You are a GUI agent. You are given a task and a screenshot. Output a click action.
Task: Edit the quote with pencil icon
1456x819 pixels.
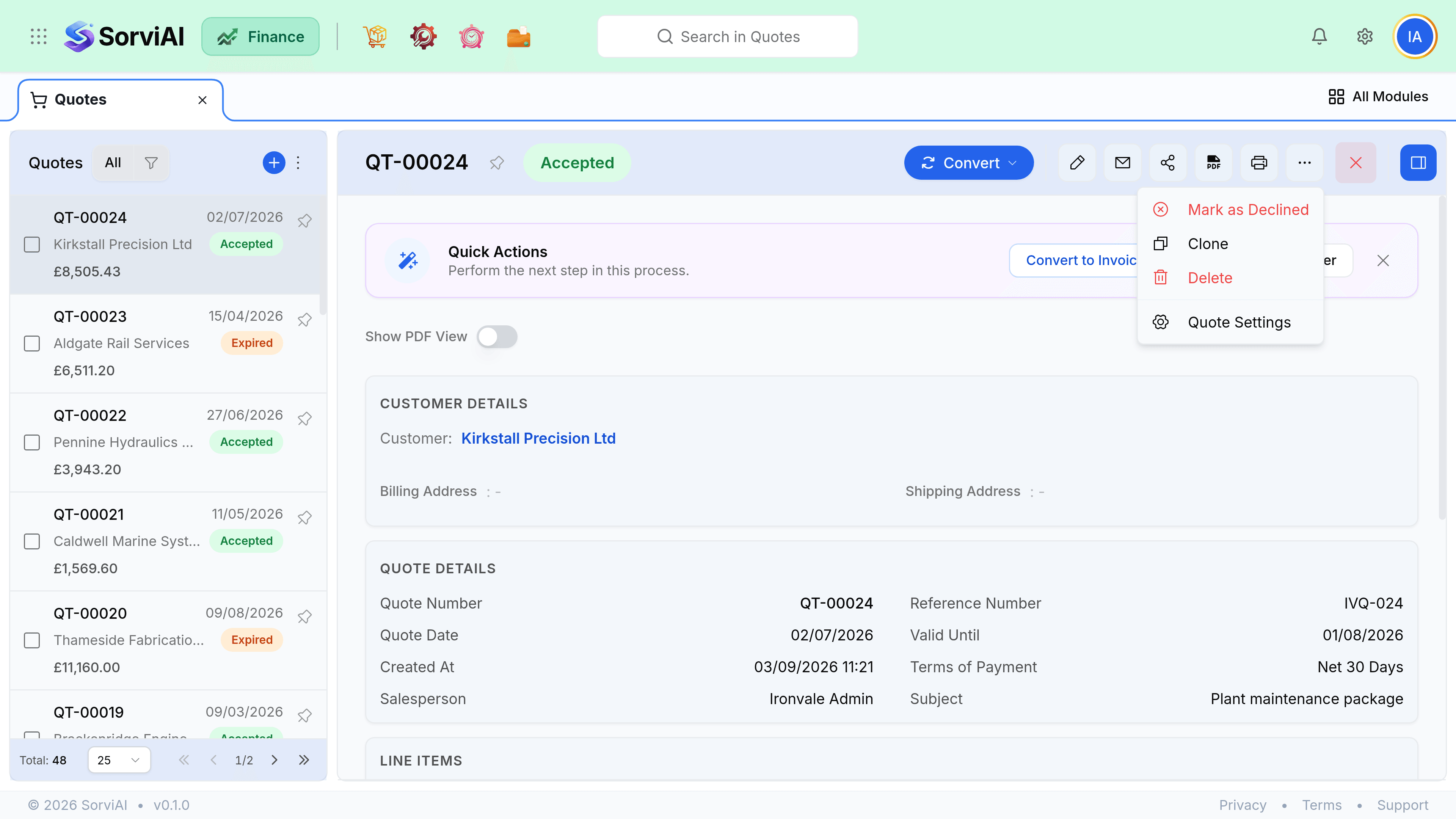point(1077,163)
